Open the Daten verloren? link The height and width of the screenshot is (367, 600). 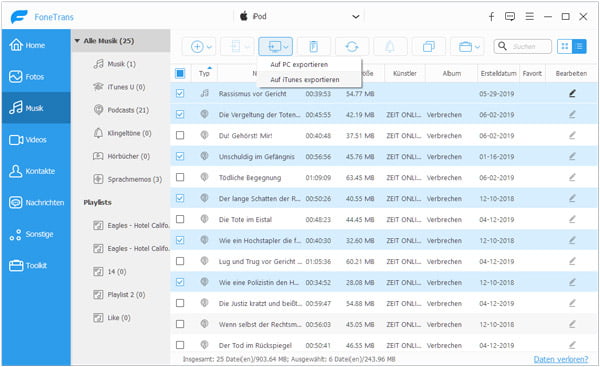click(x=561, y=359)
